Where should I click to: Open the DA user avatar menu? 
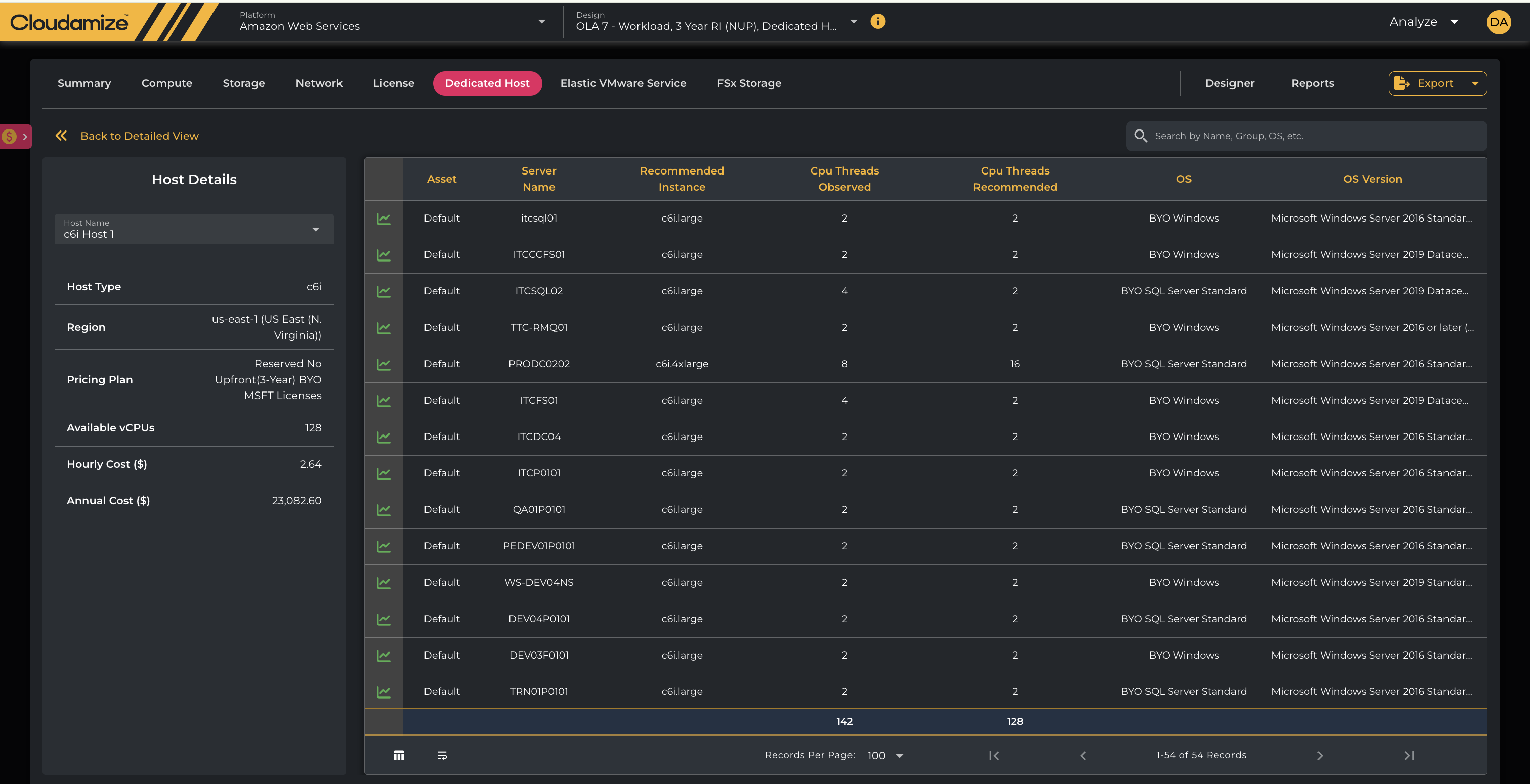1498,23
